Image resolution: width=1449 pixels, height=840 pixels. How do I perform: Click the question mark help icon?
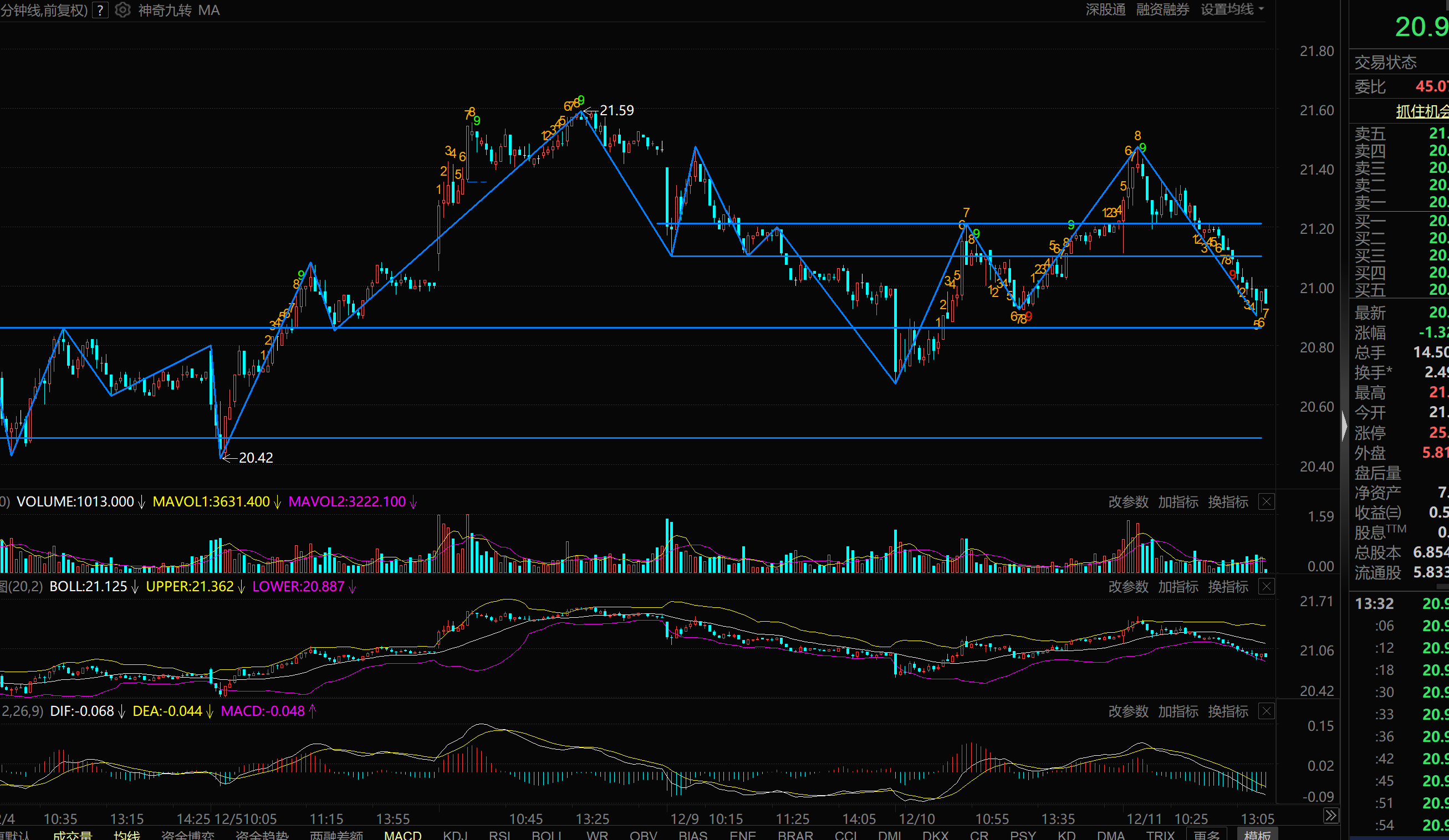(100, 11)
